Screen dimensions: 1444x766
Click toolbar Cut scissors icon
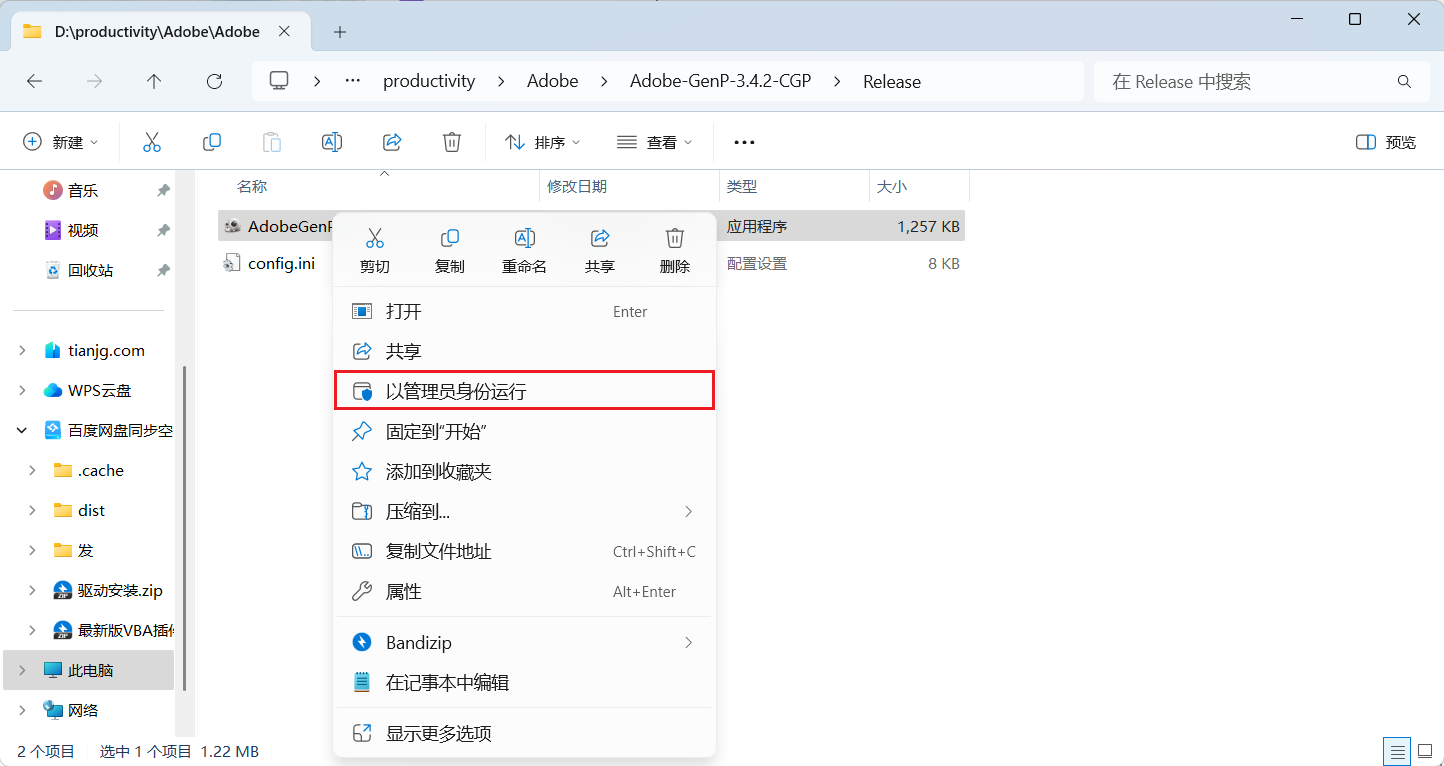pos(152,142)
